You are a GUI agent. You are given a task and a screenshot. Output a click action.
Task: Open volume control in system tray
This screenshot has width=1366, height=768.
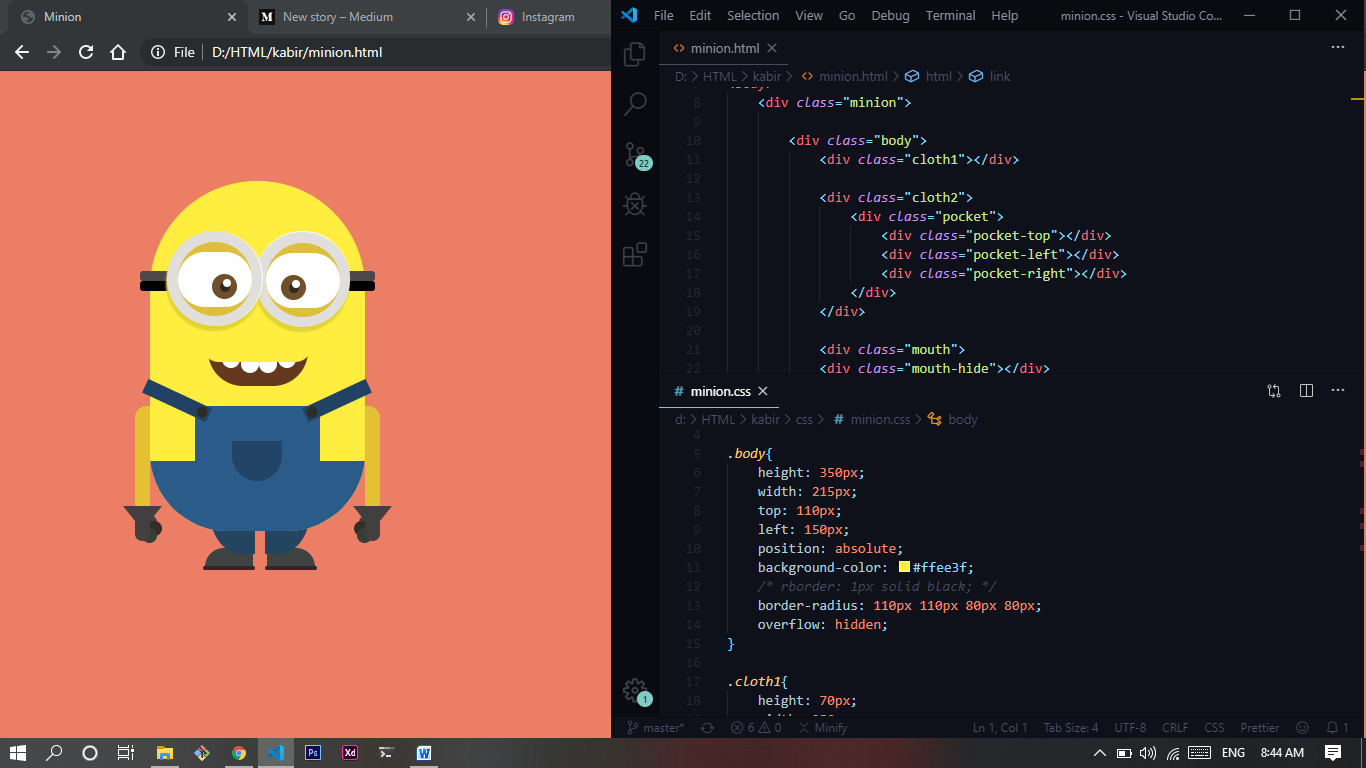point(1147,753)
